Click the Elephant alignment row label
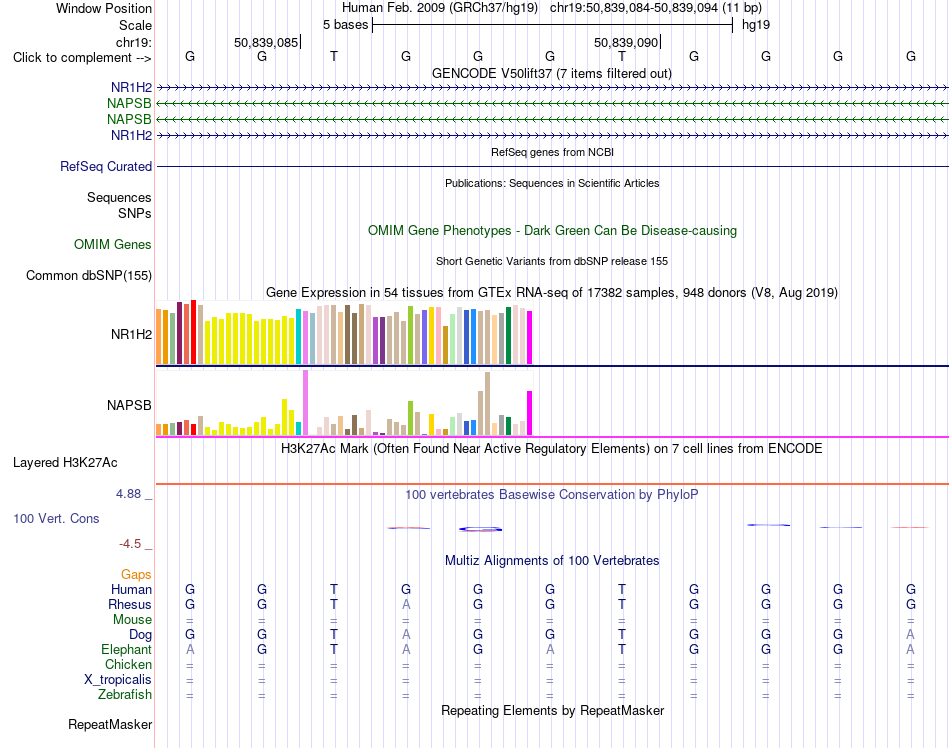Viewport: 950px width, 748px height. (x=126, y=649)
